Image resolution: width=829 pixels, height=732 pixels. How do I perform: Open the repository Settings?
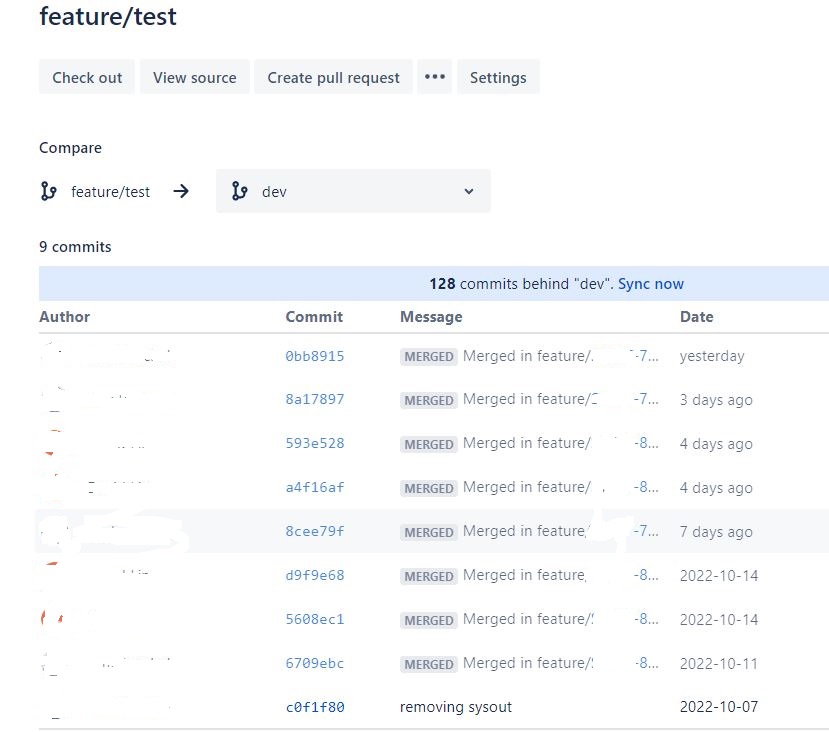coord(498,76)
